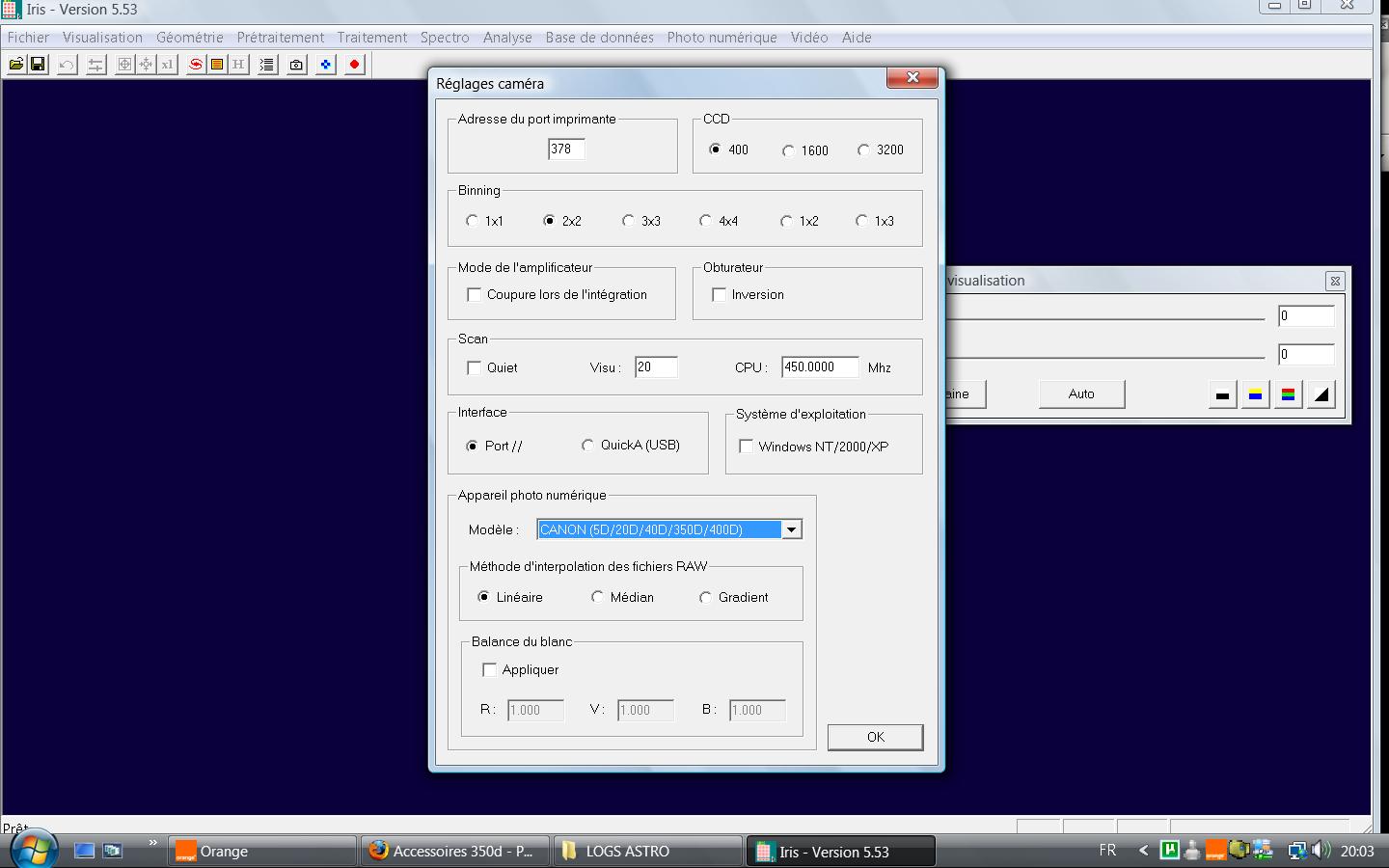
Task: Select binning 1x1
Action: [472, 220]
